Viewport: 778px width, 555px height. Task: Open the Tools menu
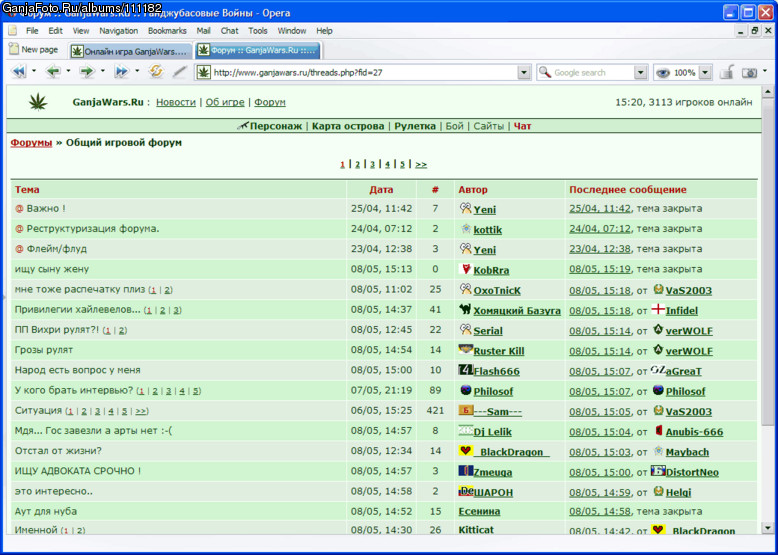(258, 31)
